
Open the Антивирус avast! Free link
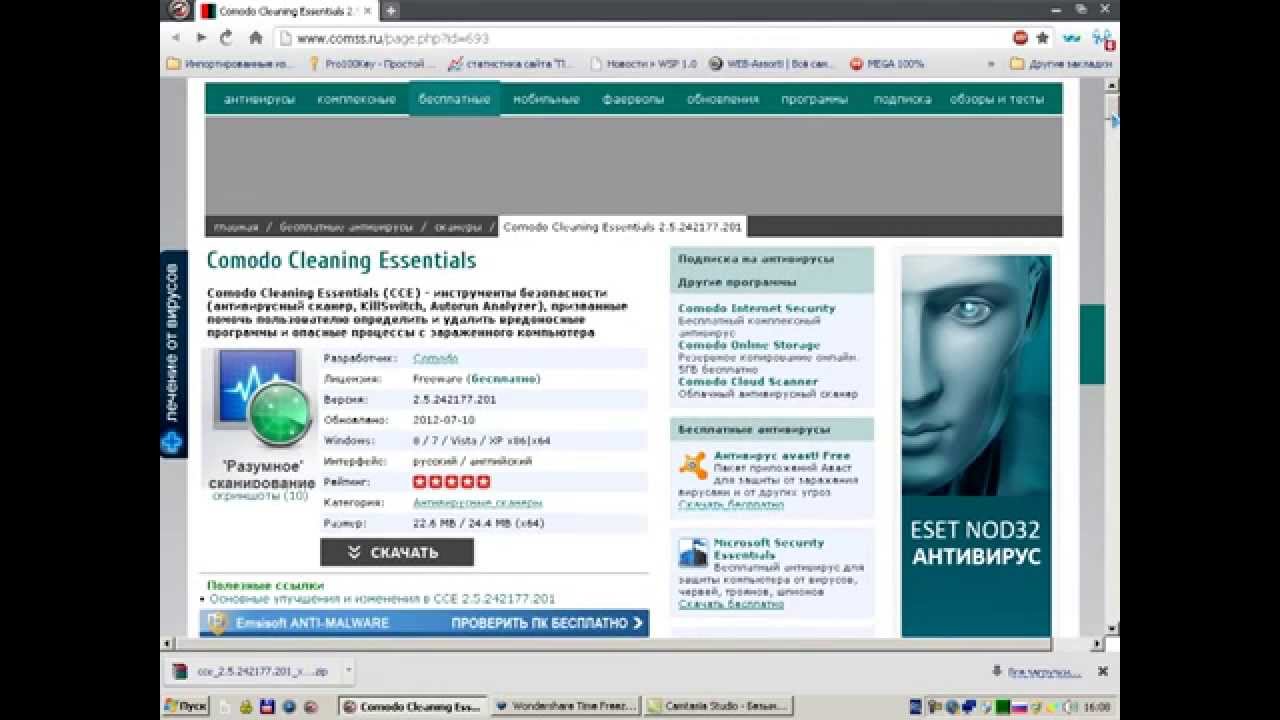(x=782, y=455)
